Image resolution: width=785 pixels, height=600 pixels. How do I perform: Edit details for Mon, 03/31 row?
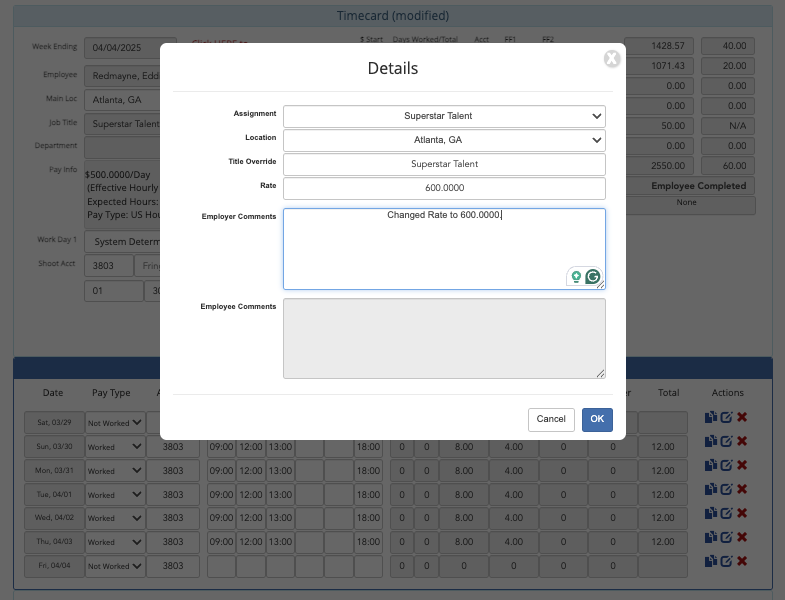(726, 465)
